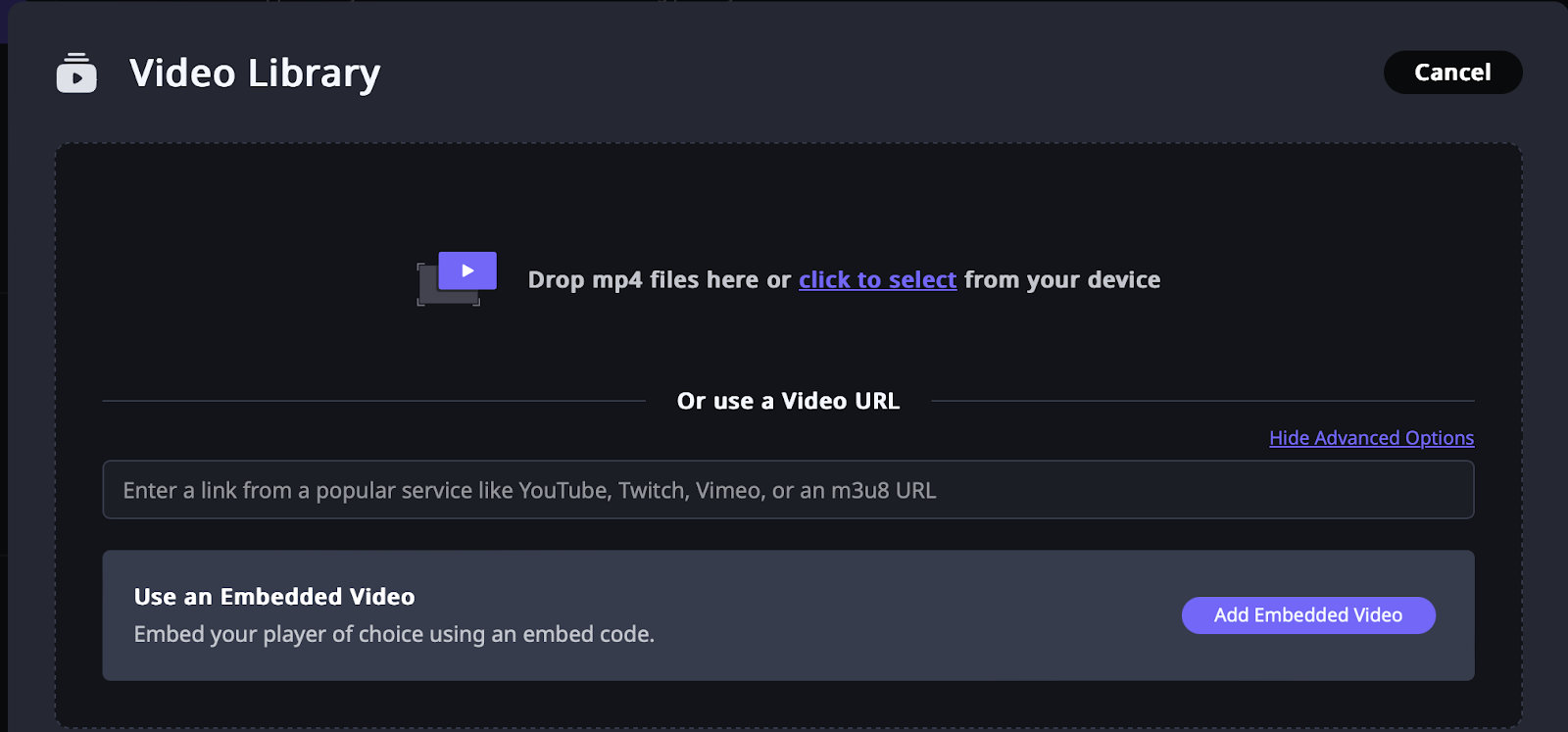Click the 'Use an Embedded Video' heading
Screen dimensions: 1568x732
point(274,597)
